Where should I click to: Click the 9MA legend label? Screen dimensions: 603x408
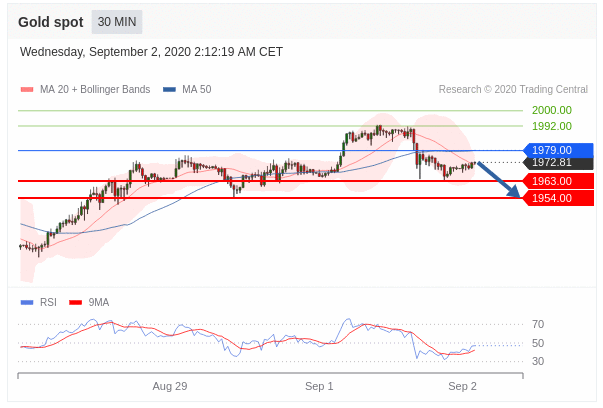click(99, 303)
